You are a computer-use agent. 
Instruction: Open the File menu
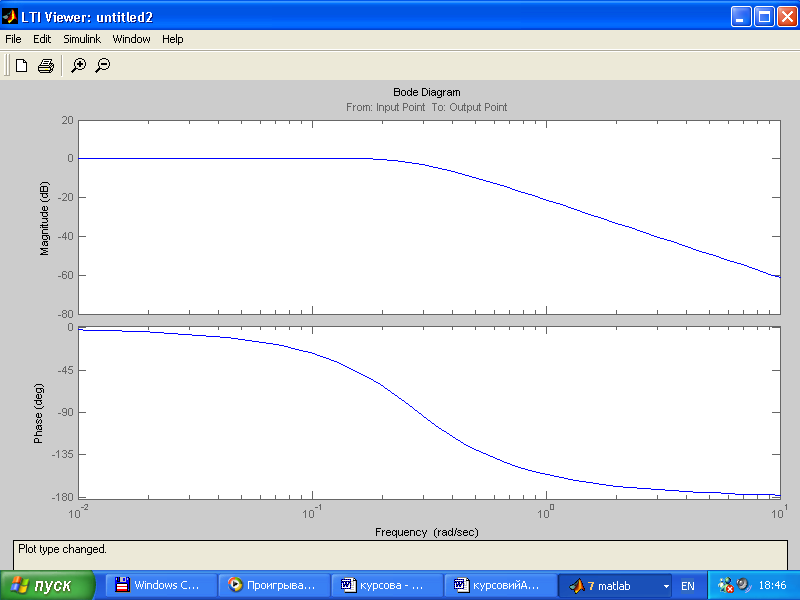click(x=13, y=39)
